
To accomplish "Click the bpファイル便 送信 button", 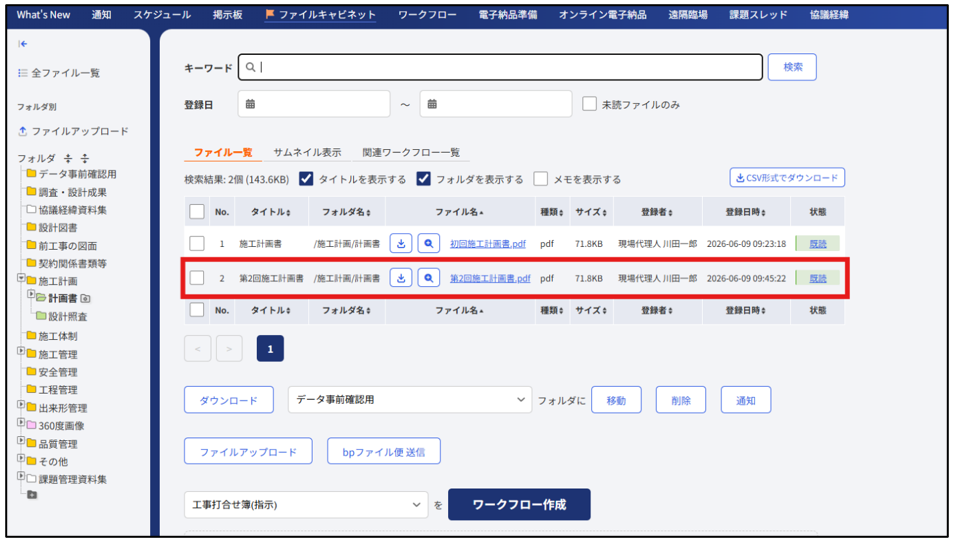I will click(384, 451).
